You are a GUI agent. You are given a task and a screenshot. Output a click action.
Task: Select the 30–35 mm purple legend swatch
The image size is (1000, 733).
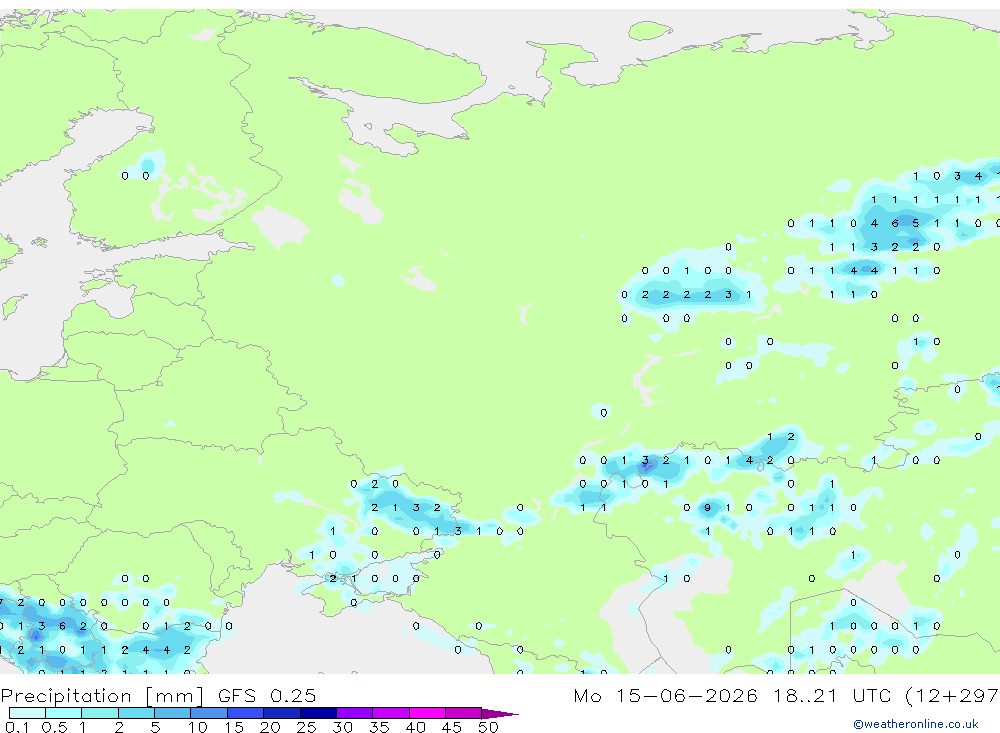(x=355, y=713)
